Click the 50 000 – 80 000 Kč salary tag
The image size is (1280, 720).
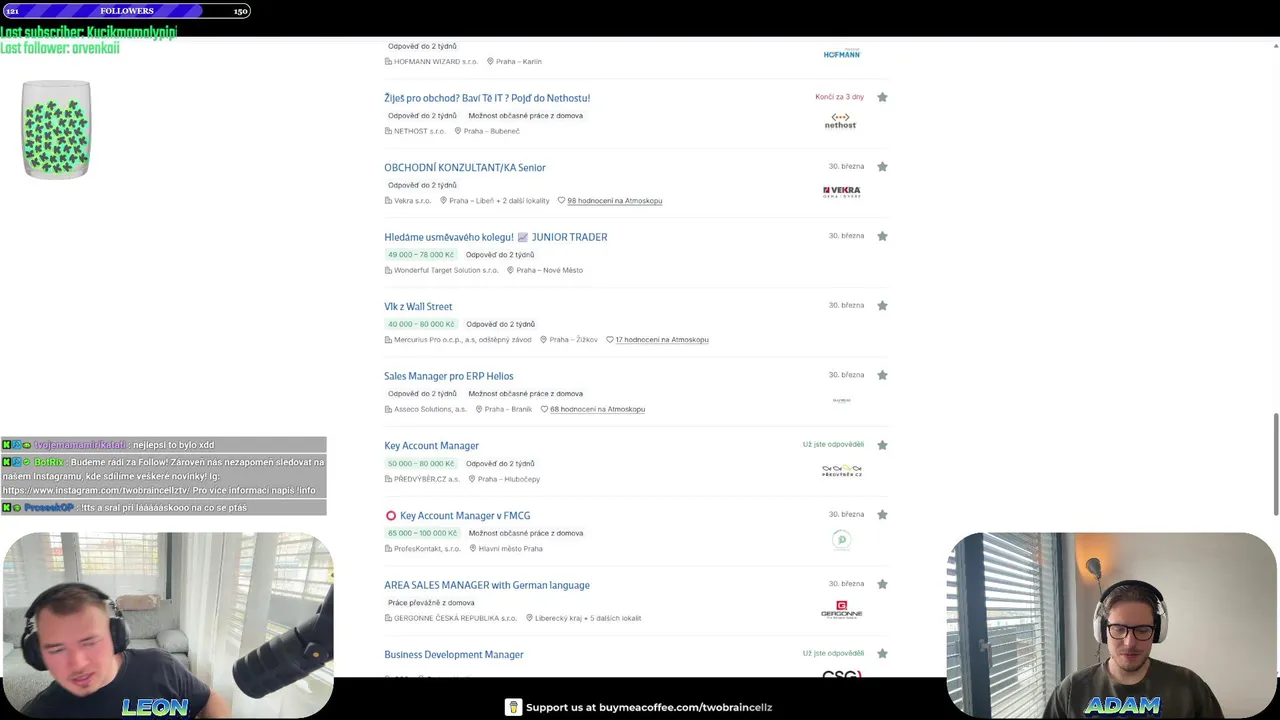[421, 464]
